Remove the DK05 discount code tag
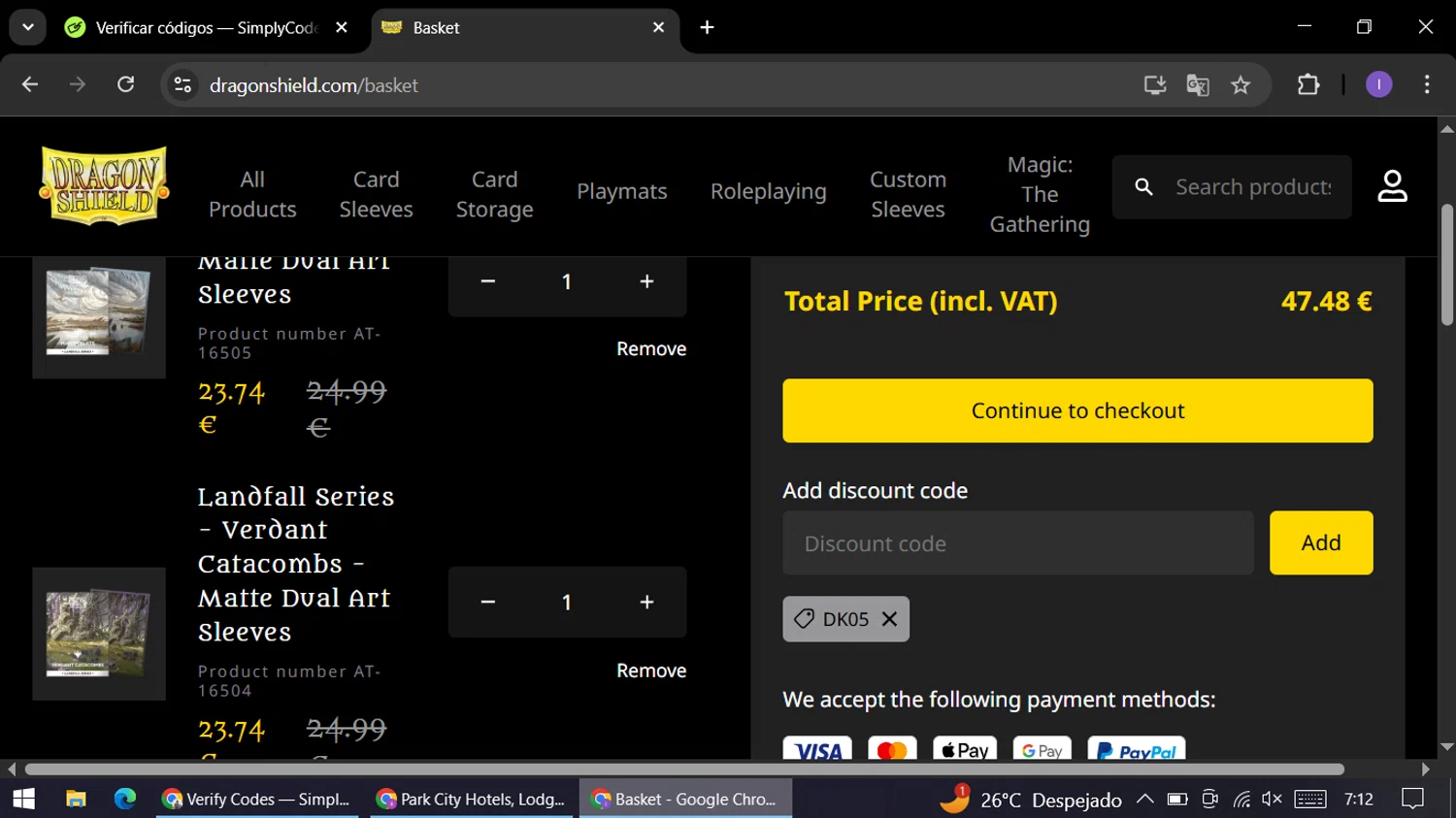This screenshot has height=818, width=1456. click(889, 619)
